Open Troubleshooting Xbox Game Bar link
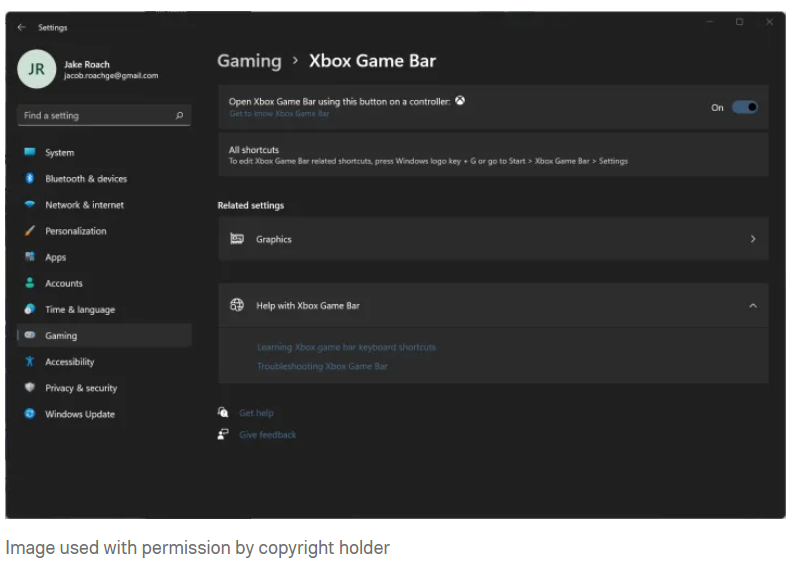The height and width of the screenshot is (563, 802). 322,366
